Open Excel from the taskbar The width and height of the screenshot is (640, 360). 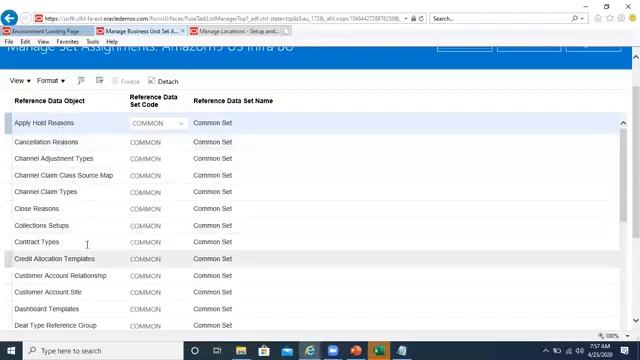(x=379, y=351)
